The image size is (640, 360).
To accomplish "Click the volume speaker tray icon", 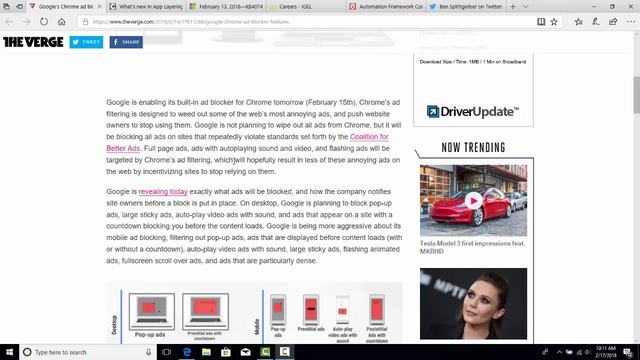I will [x=588, y=352].
